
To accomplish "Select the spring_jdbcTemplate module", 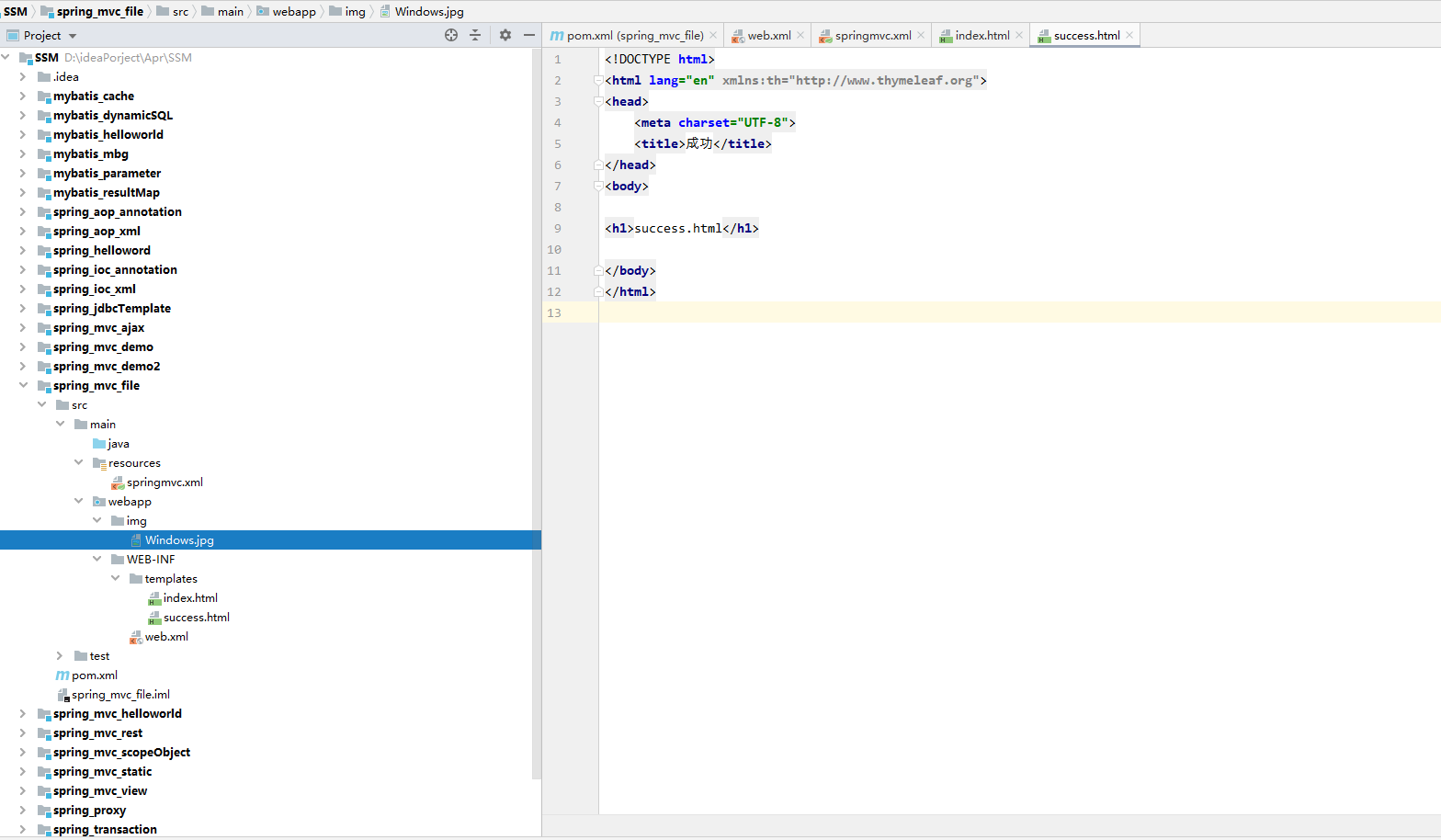I will tap(112, 308).
